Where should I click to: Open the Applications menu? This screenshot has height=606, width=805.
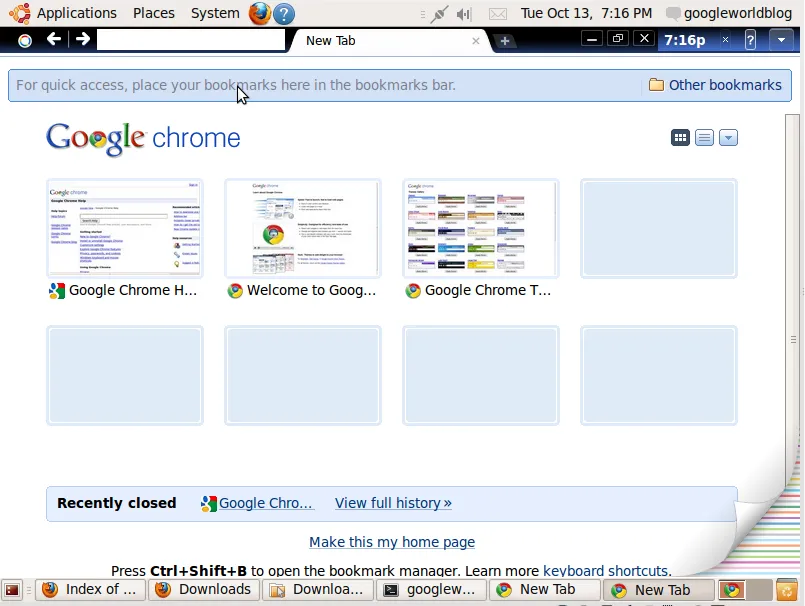(x=76, y=13)
